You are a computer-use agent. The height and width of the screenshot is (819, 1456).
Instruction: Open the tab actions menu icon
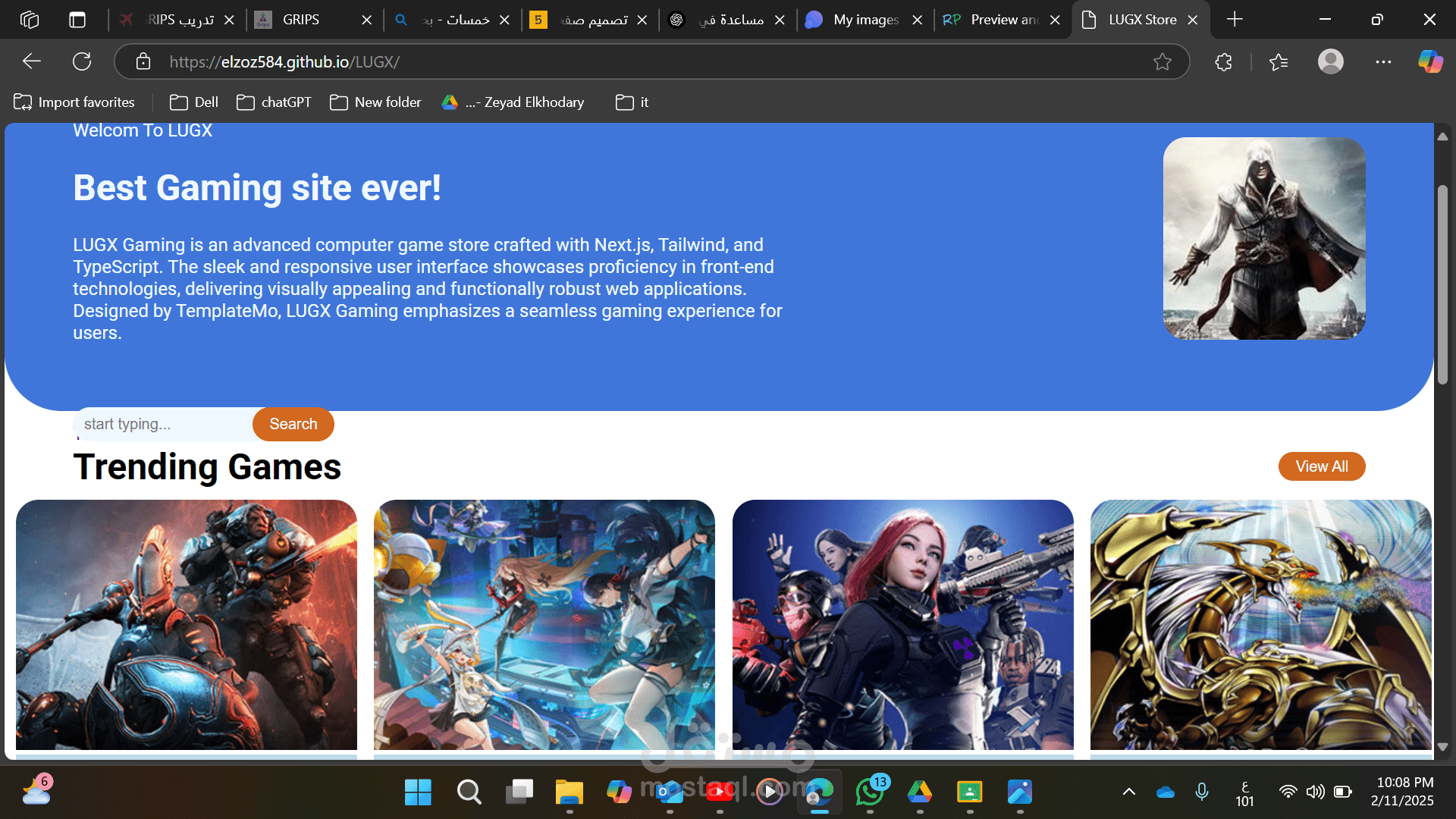[77, 20]
